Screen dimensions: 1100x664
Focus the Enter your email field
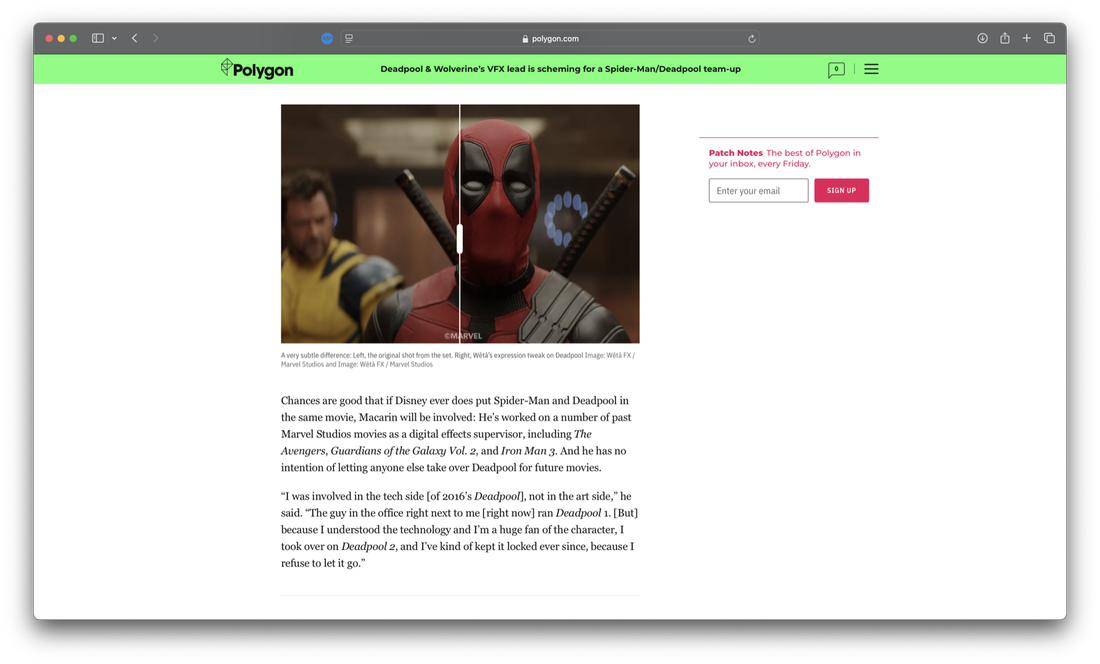(x=758, y=191)
